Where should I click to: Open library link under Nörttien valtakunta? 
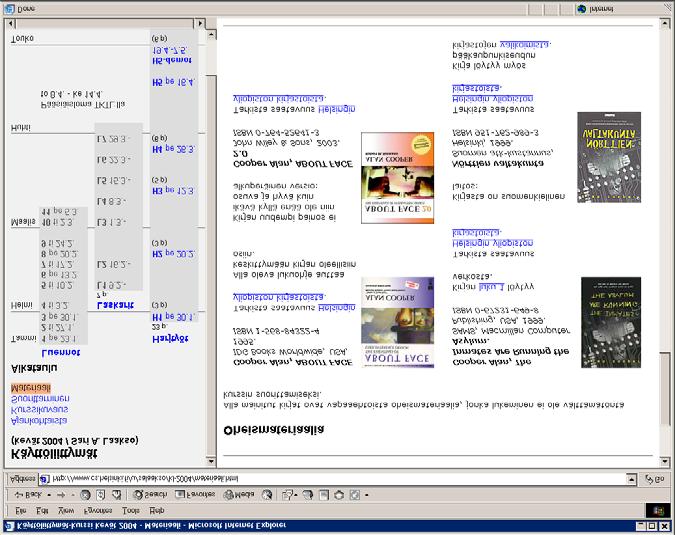pos(493,93)
